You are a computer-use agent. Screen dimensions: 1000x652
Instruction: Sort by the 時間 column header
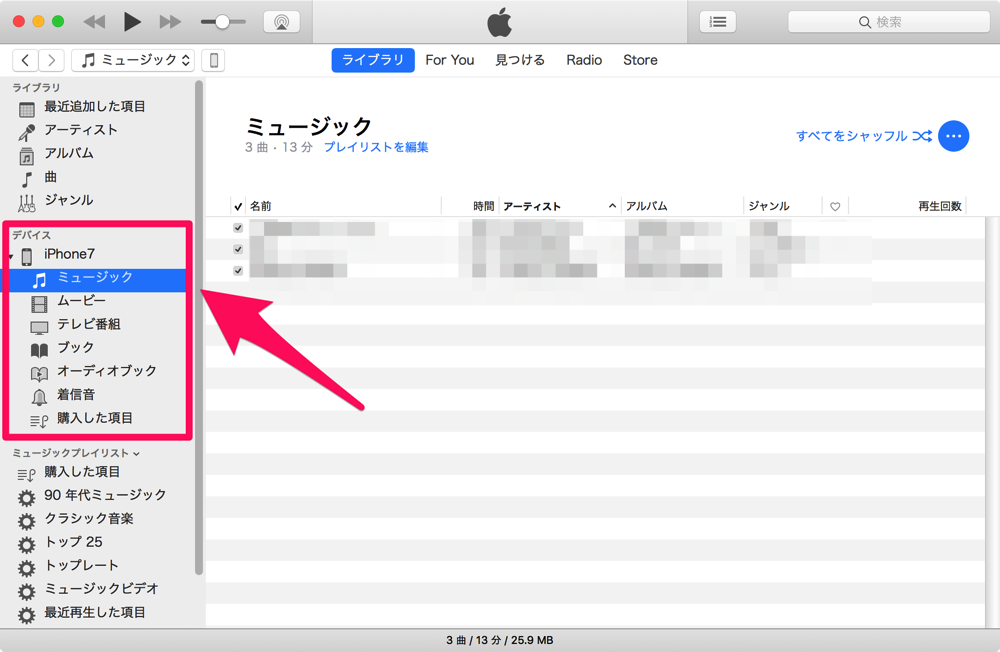click(x=470, y=206)
